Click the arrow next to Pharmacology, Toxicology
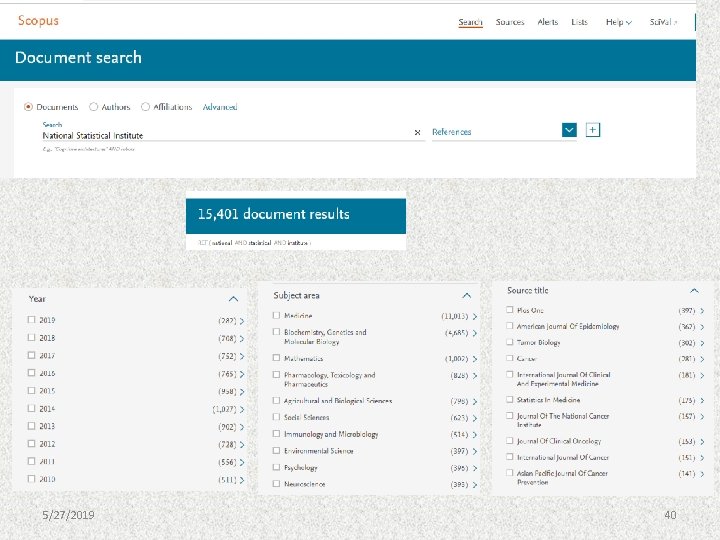 pyautogui.click(x=475, y=376)
